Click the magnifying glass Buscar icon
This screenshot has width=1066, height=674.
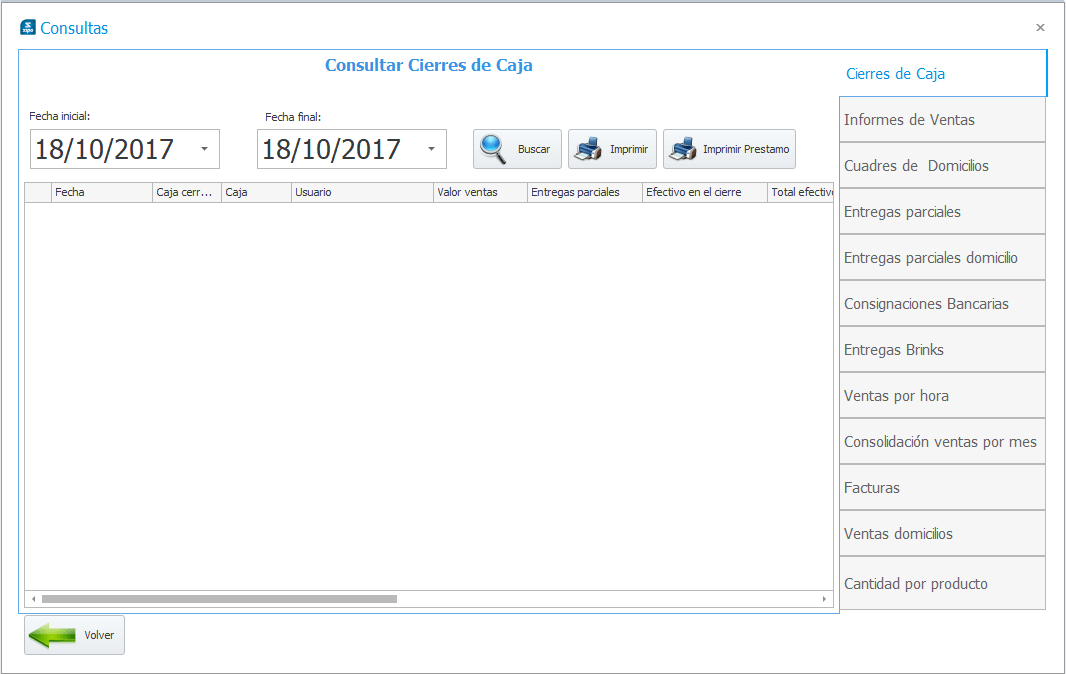493,149
